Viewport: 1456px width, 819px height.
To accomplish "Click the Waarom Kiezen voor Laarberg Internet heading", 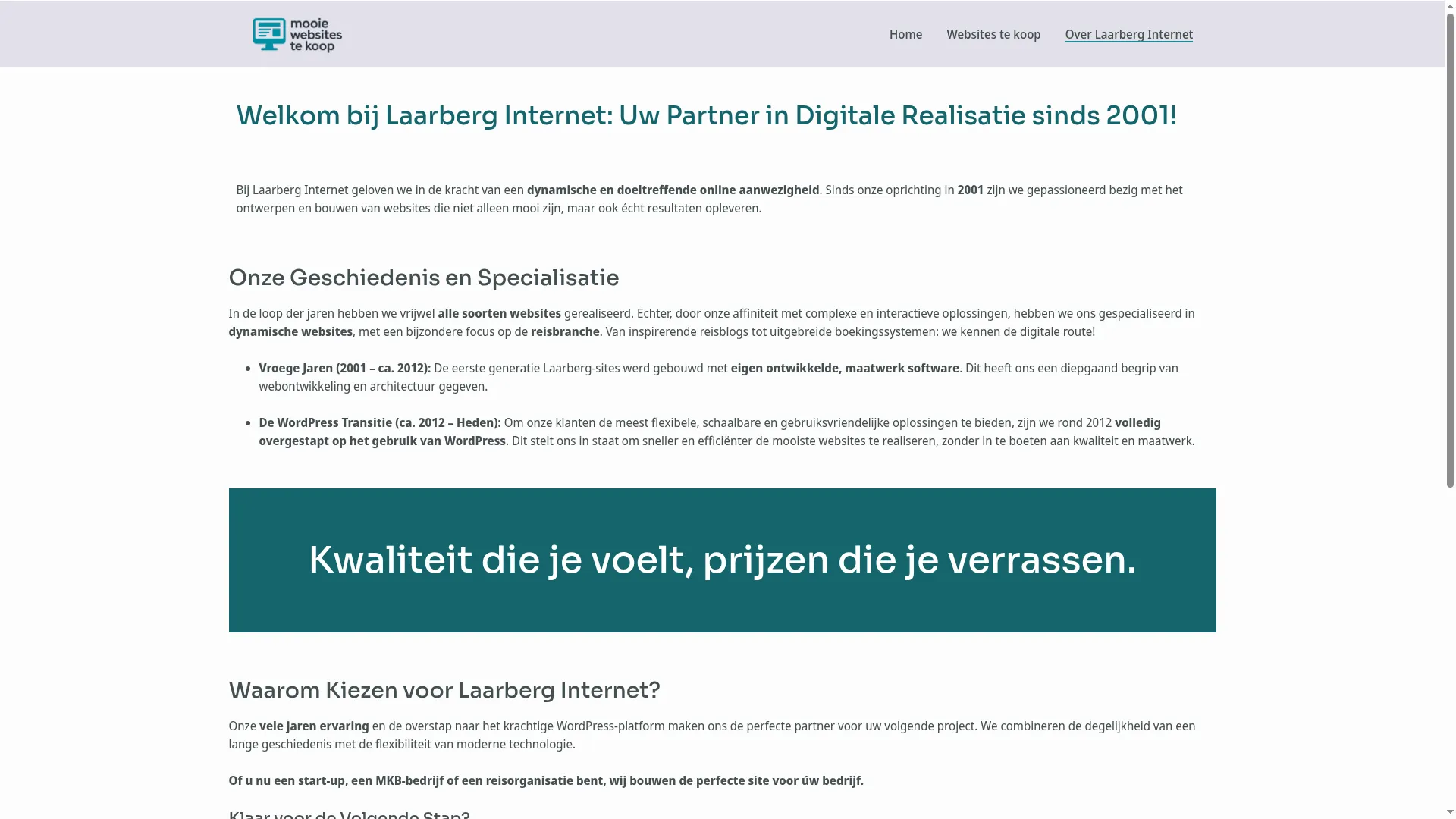I will coord(444,690).
